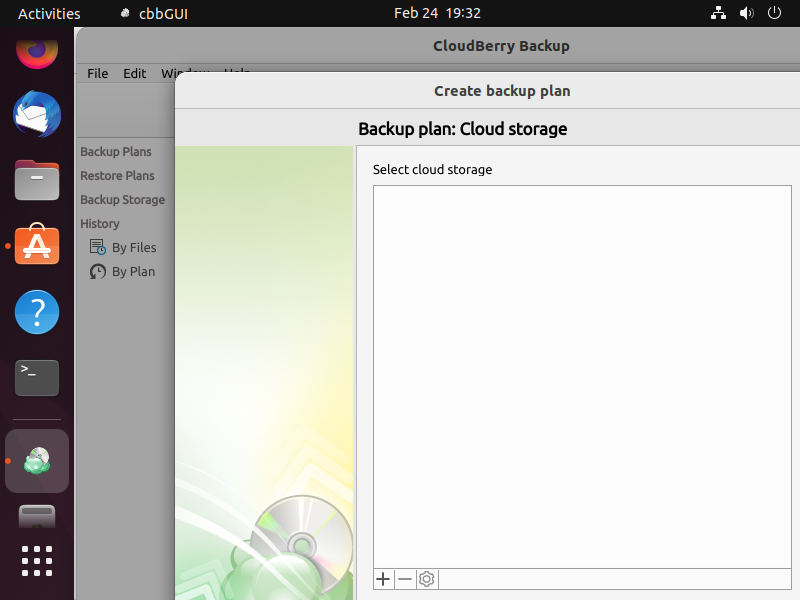The width and height of the screenshot is (800, 600).
Task: Click CloudBerry Backup dock icon
Action: (x=37, y=461)
